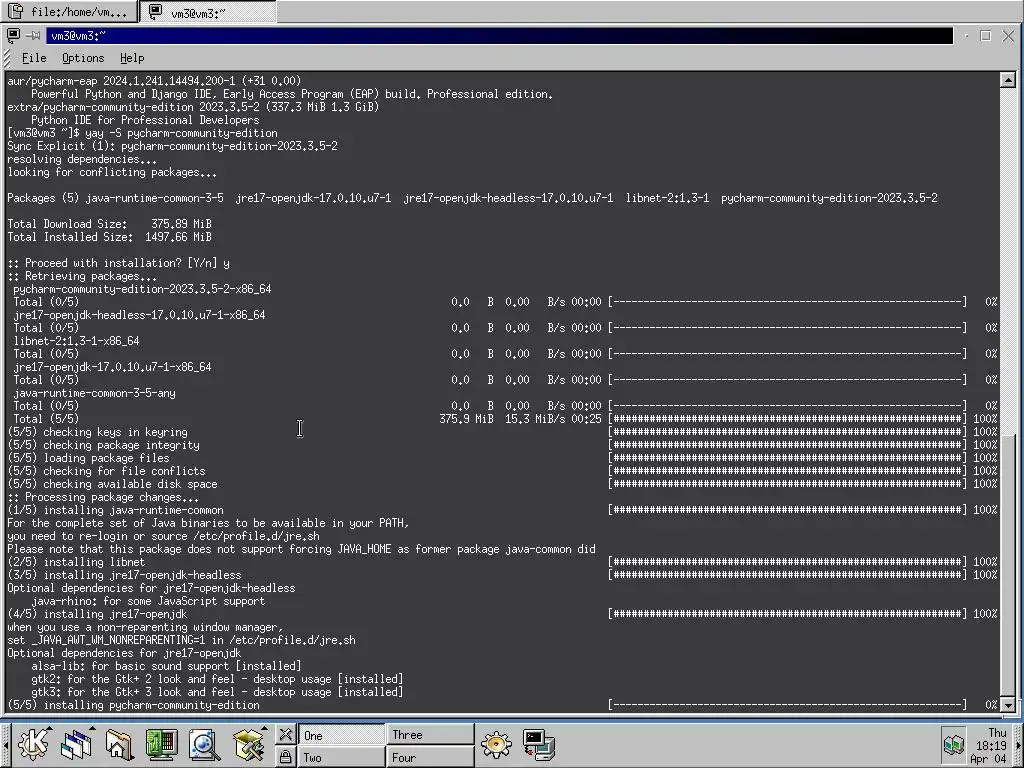Click 'libnet-2:1.3-1-x86_64' download line
Viewport: 1024px width, 768px height.
[x=76, y=341]
